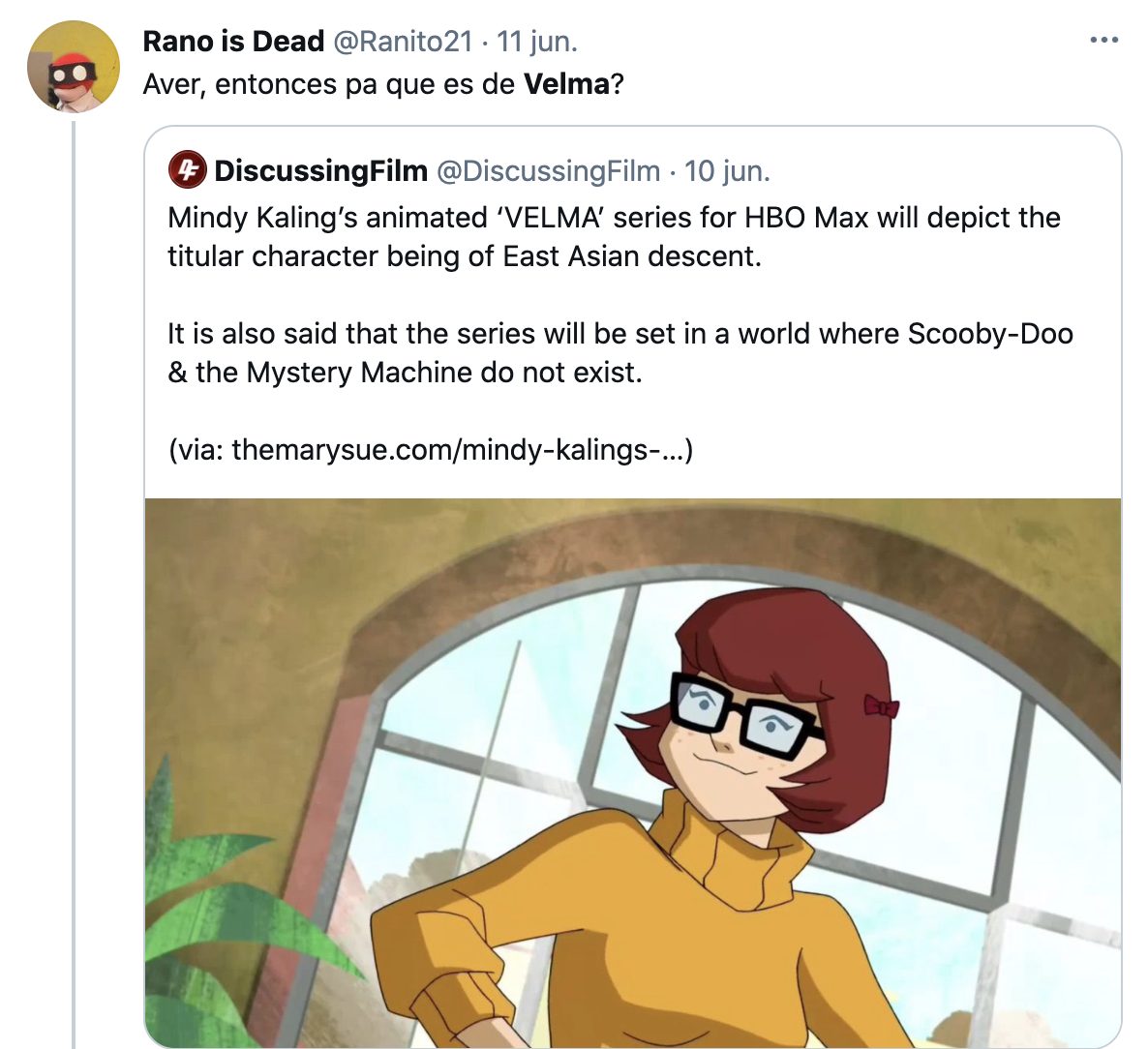Viewport: 1148px width, 1049px height.
Task: Open the tweet's 11 jun. timestamp
Action: (x=537, y=42)
